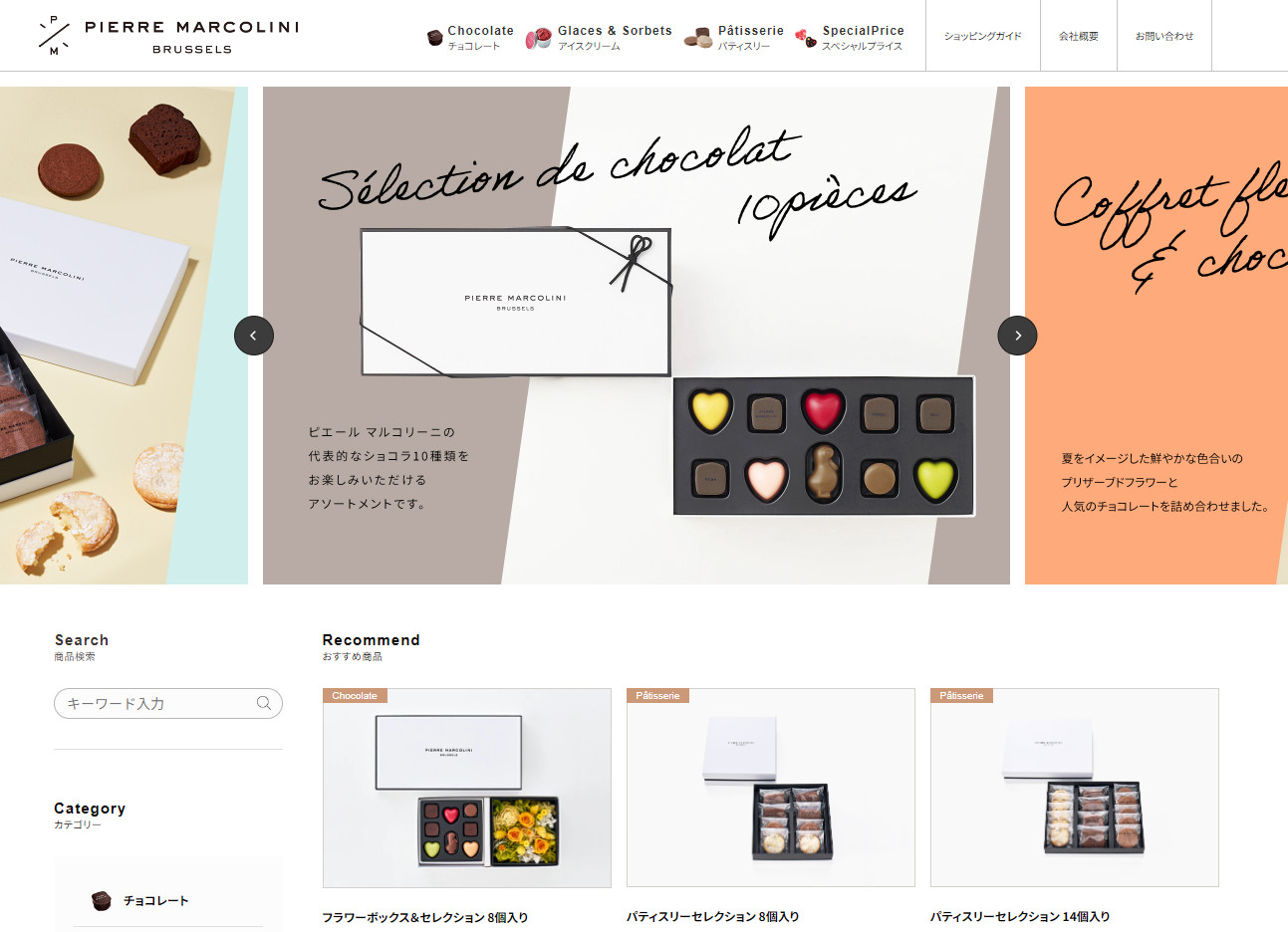Click the キーワード入力 search input field
Viewport: 1288px width, 932px height.
154,703
